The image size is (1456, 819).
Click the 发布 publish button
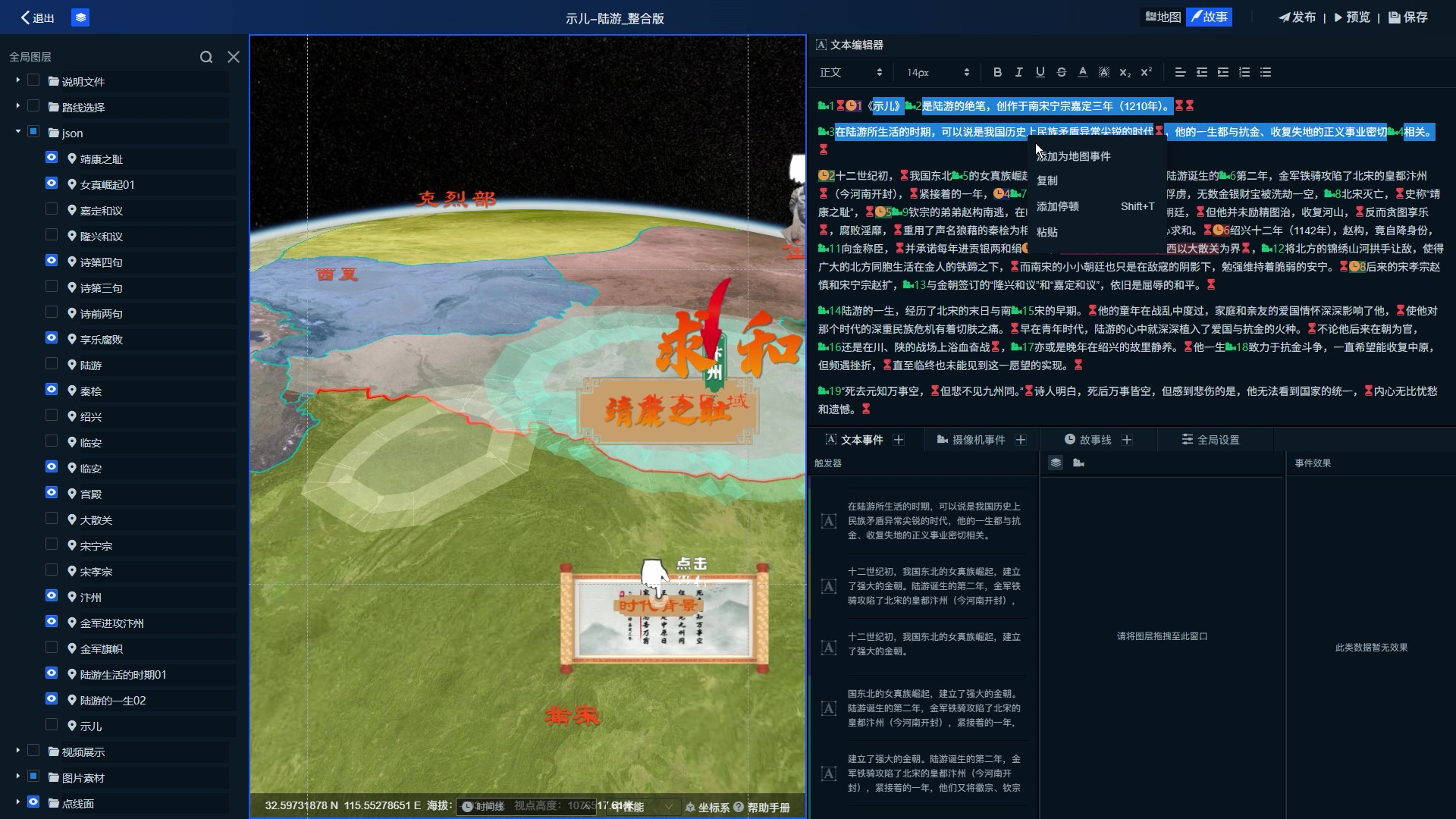click(x=1298, y=17)
